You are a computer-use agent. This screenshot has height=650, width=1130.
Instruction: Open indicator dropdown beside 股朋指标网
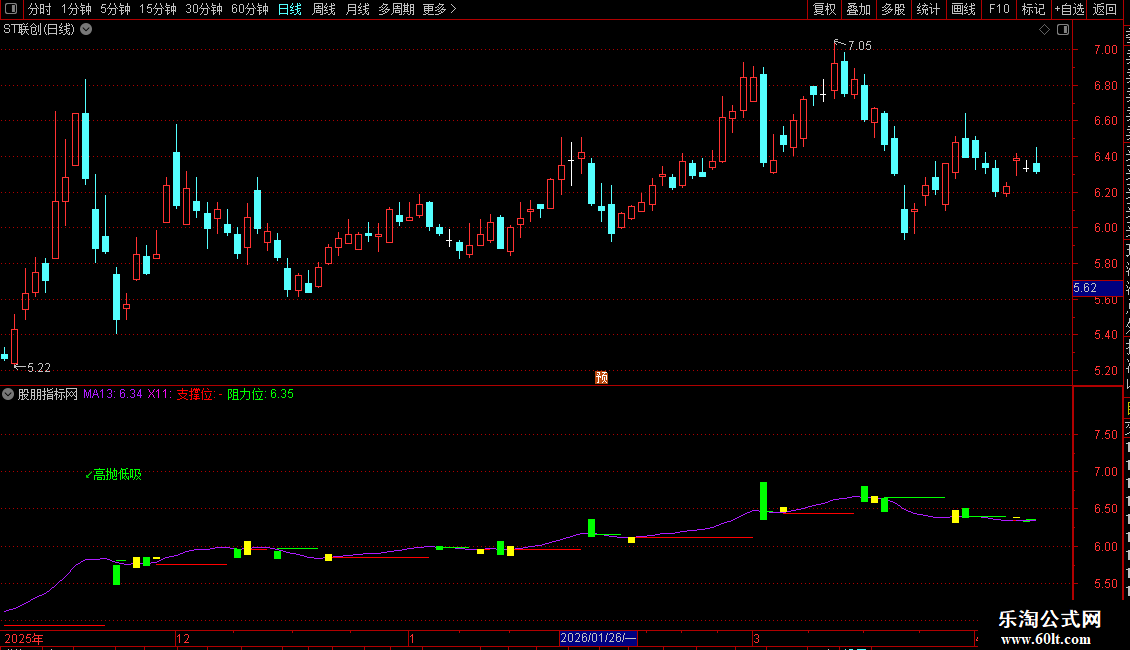point(8,394)
